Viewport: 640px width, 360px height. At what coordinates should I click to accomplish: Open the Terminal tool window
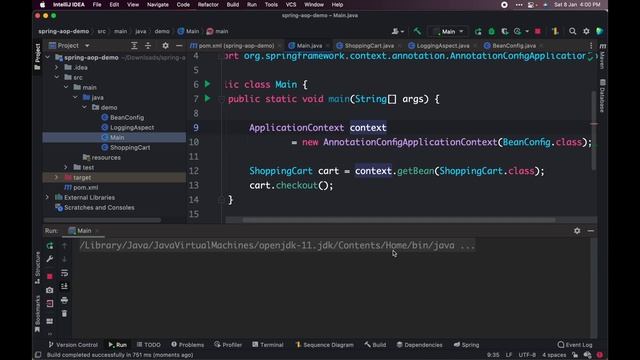(x=268, y=345)
